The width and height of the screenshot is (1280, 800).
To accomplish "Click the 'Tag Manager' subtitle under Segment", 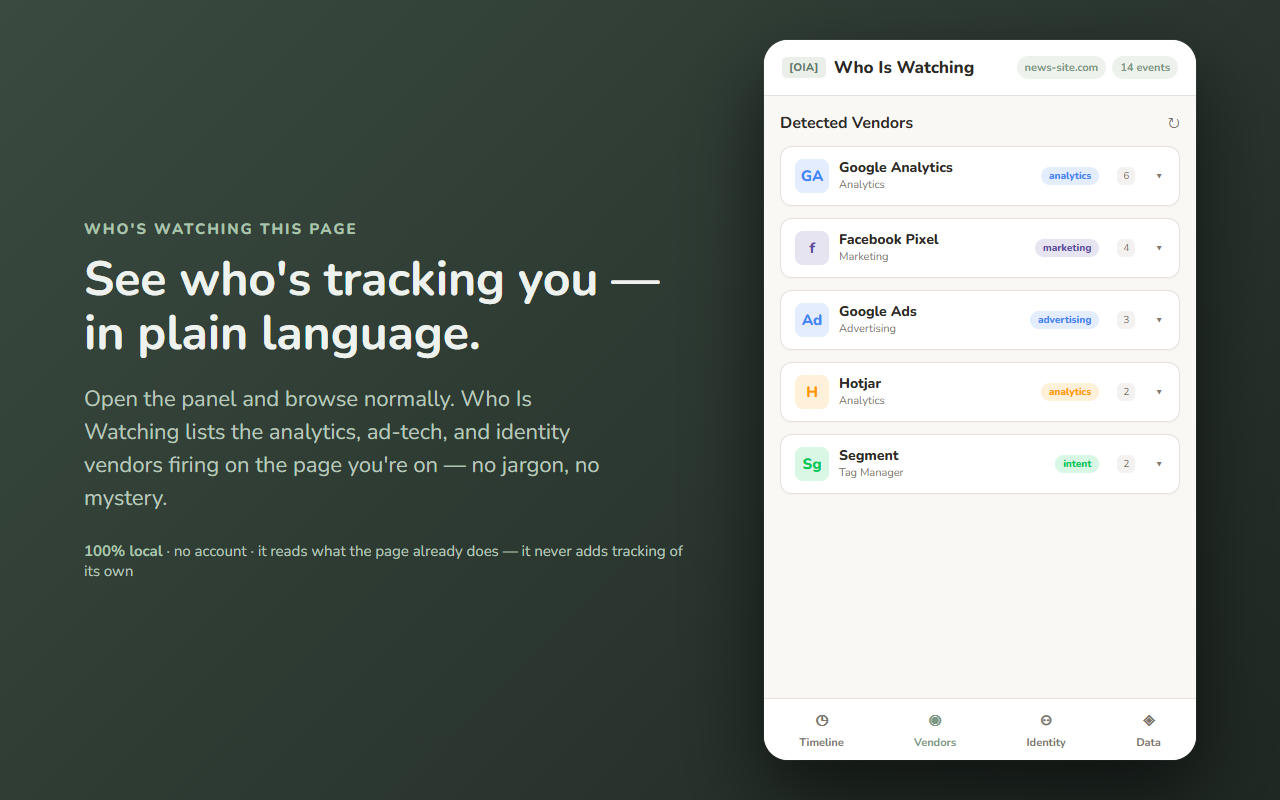I will 871,473.
